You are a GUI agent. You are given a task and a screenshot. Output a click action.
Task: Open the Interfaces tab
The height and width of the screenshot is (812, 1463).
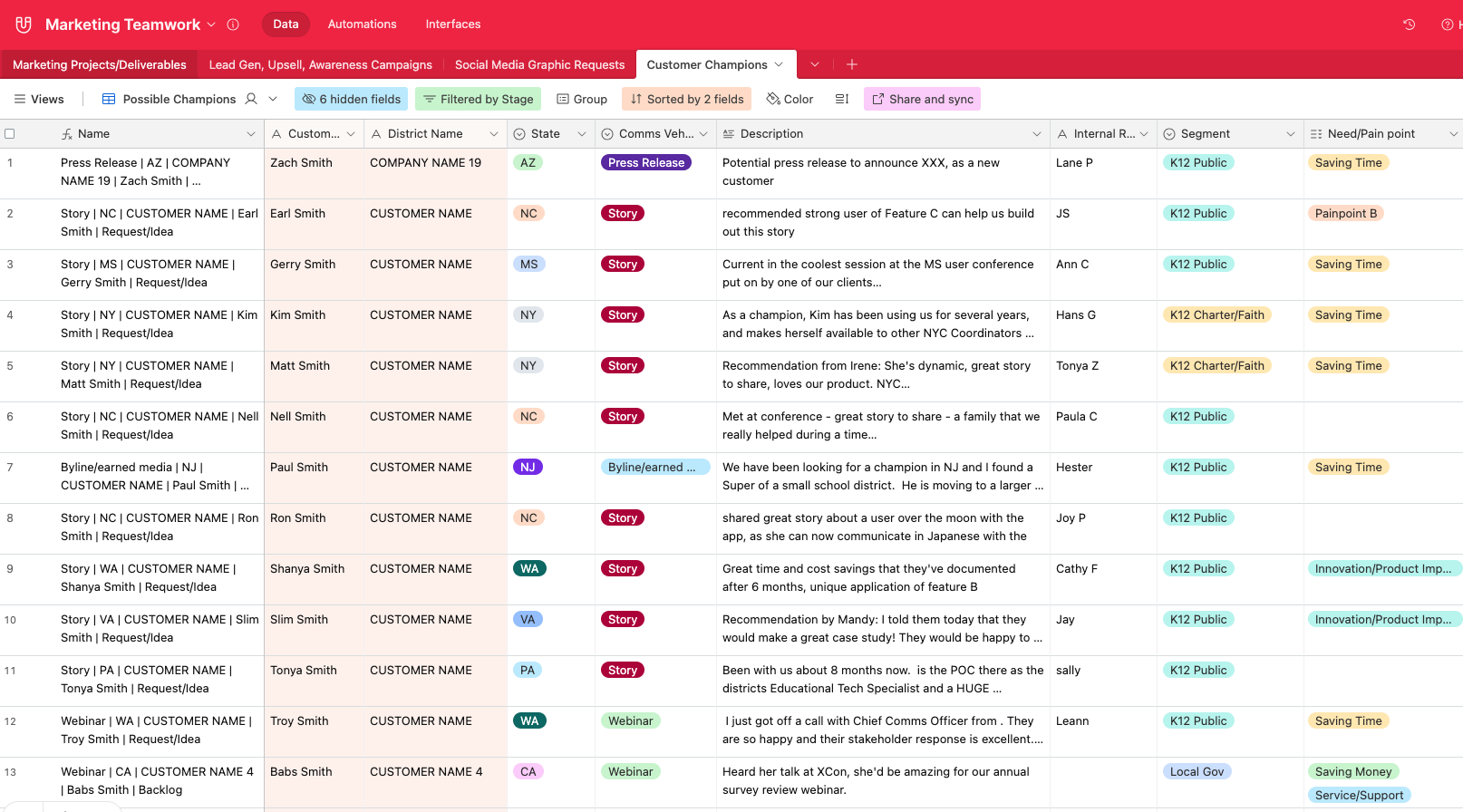tap(453, 24)
